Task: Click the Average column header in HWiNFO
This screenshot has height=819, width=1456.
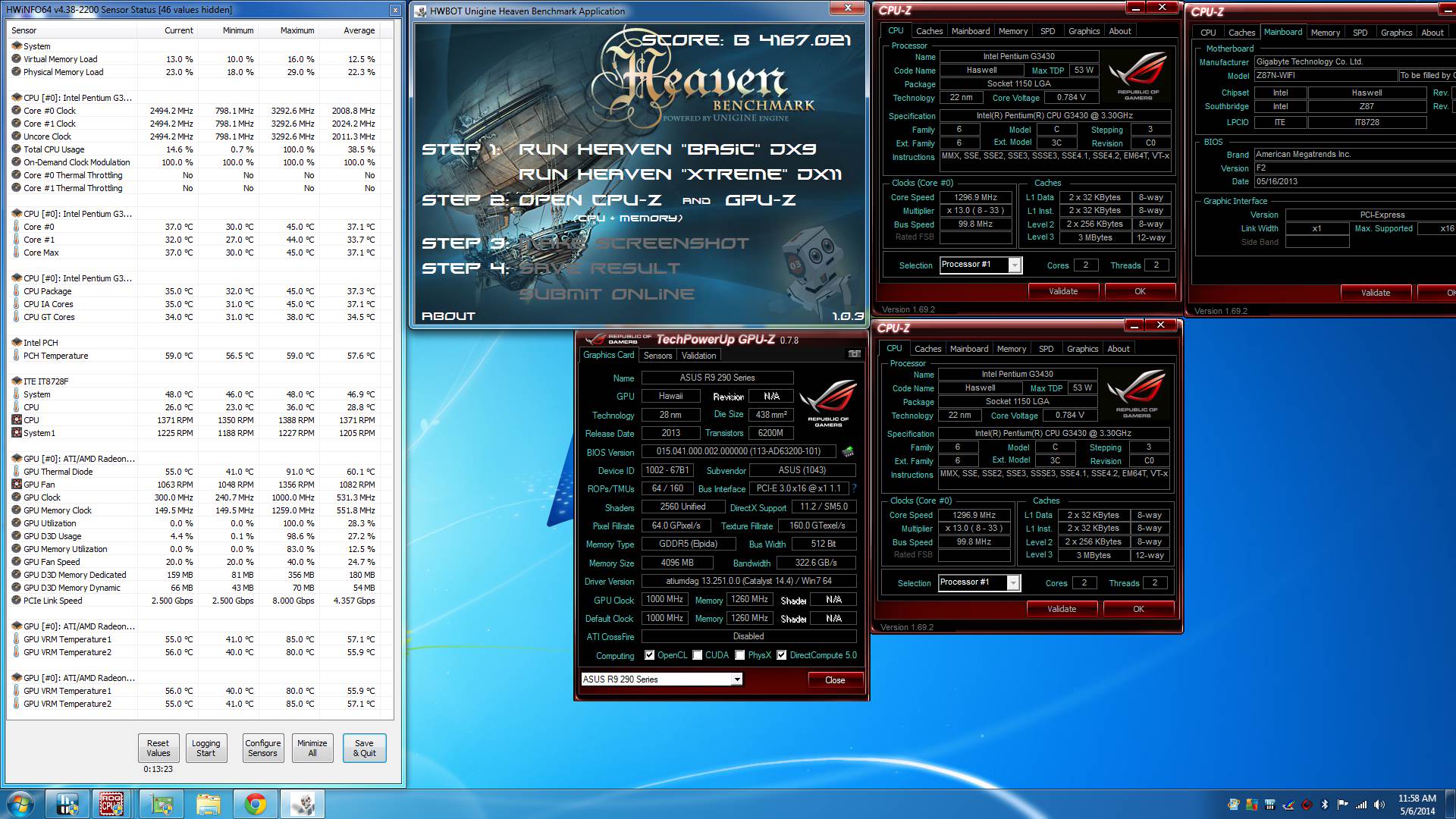Action: coord(350,30)
